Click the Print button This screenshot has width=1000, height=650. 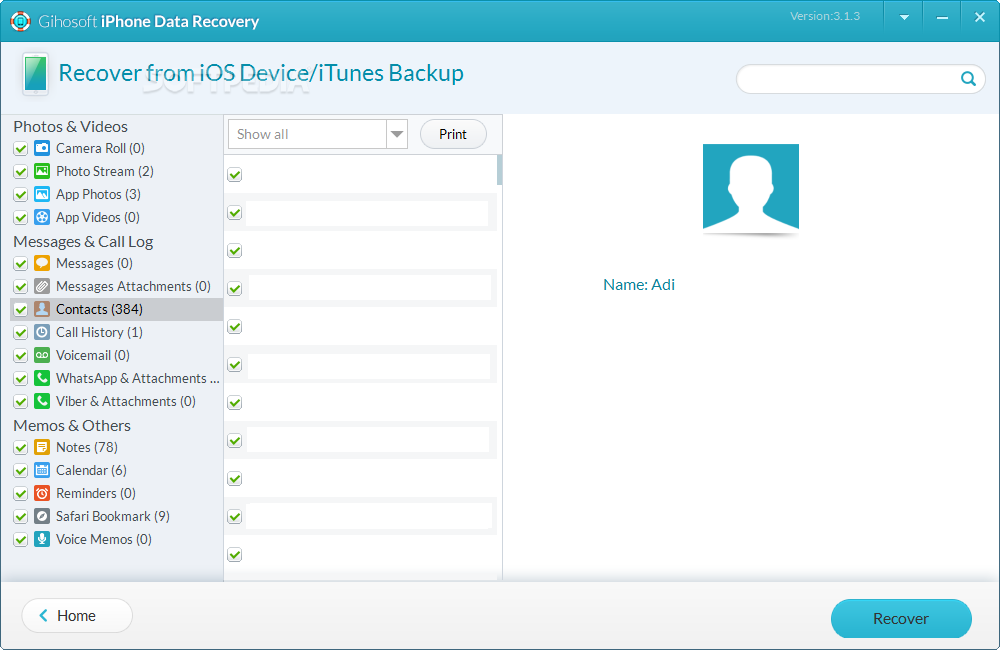[x=453, y=134]
